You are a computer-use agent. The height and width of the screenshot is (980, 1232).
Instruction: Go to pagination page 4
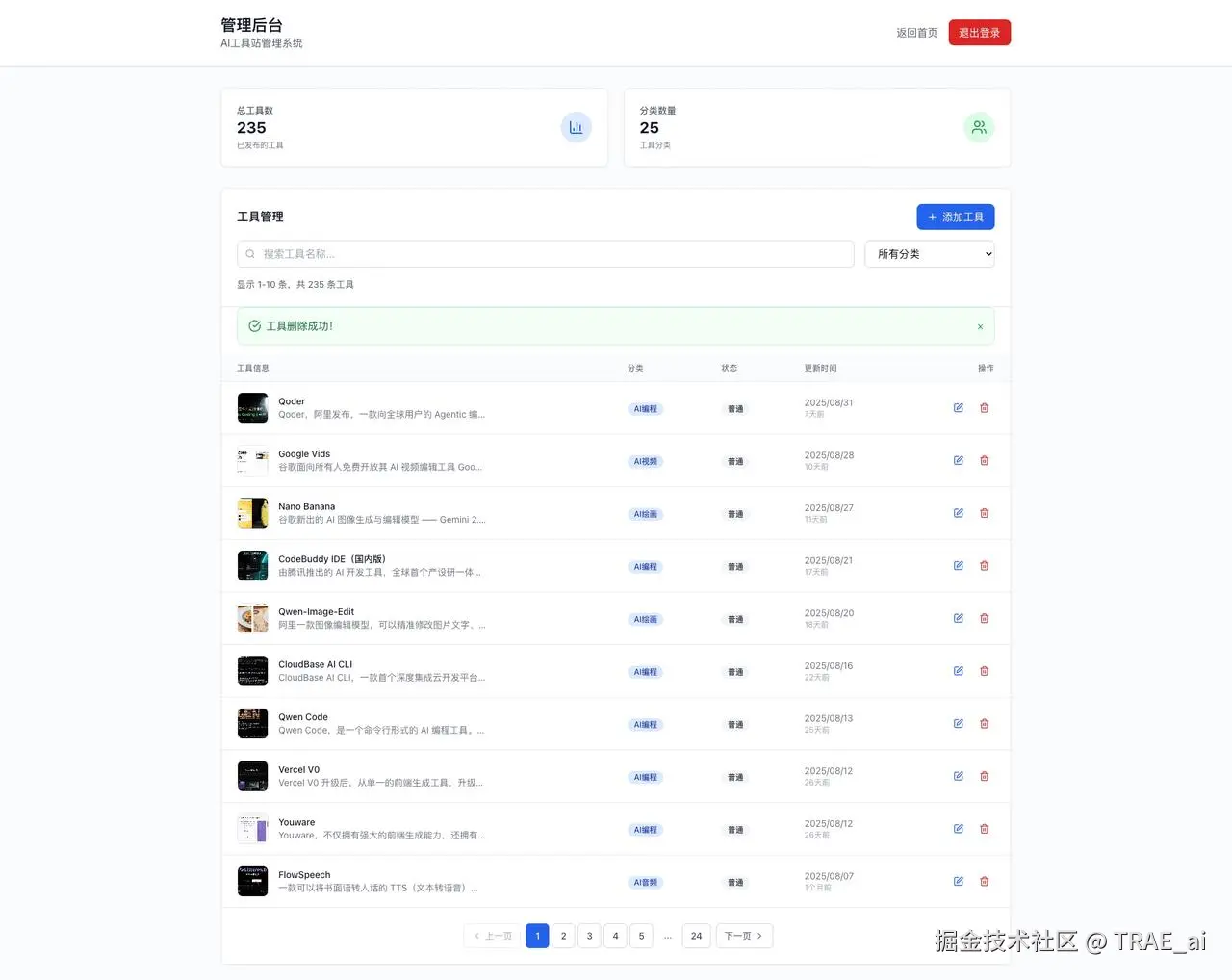click(616, 936)
